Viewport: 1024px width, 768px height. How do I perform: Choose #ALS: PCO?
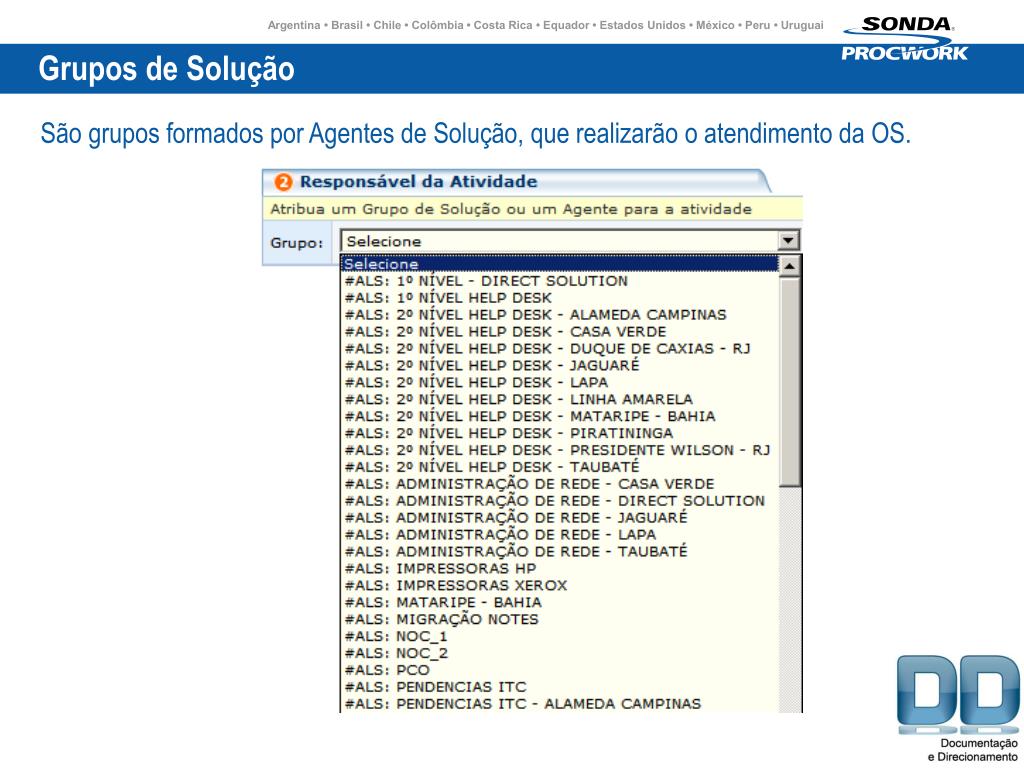[x=560, y=671]
